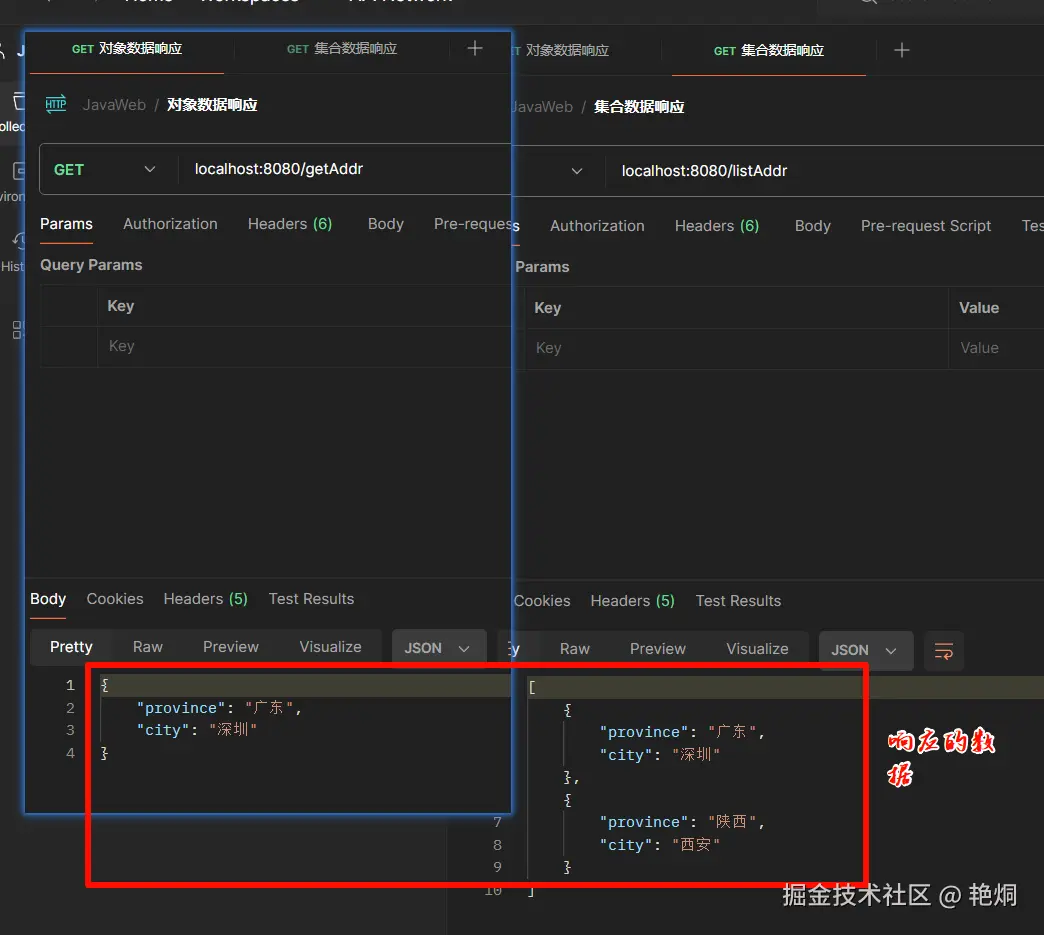This screenshot has height=935, width=1044.
Task: Select response Body tab in front window
Action: [48, 599]
